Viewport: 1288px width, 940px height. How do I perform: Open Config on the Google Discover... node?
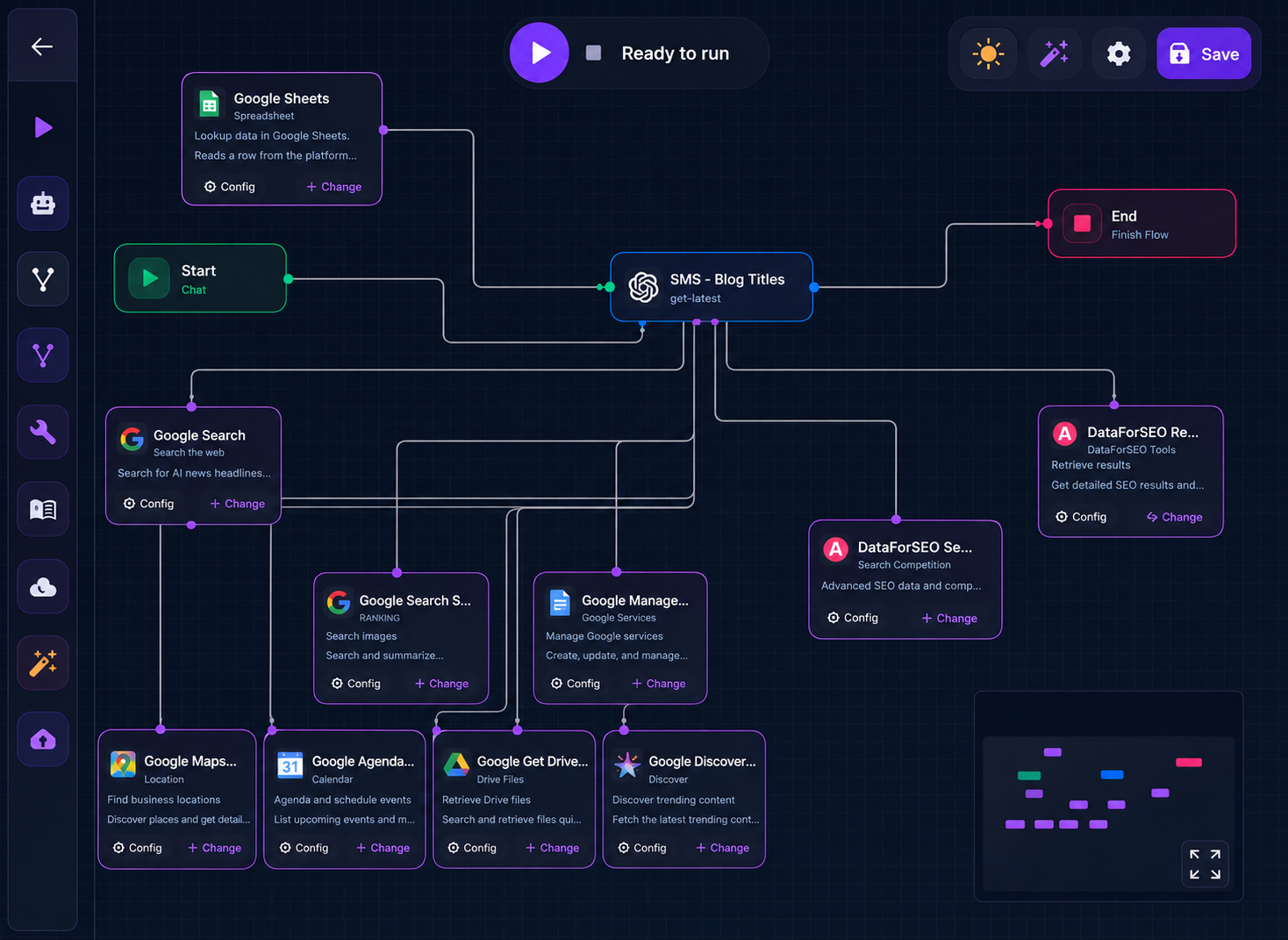coord(642,848)
